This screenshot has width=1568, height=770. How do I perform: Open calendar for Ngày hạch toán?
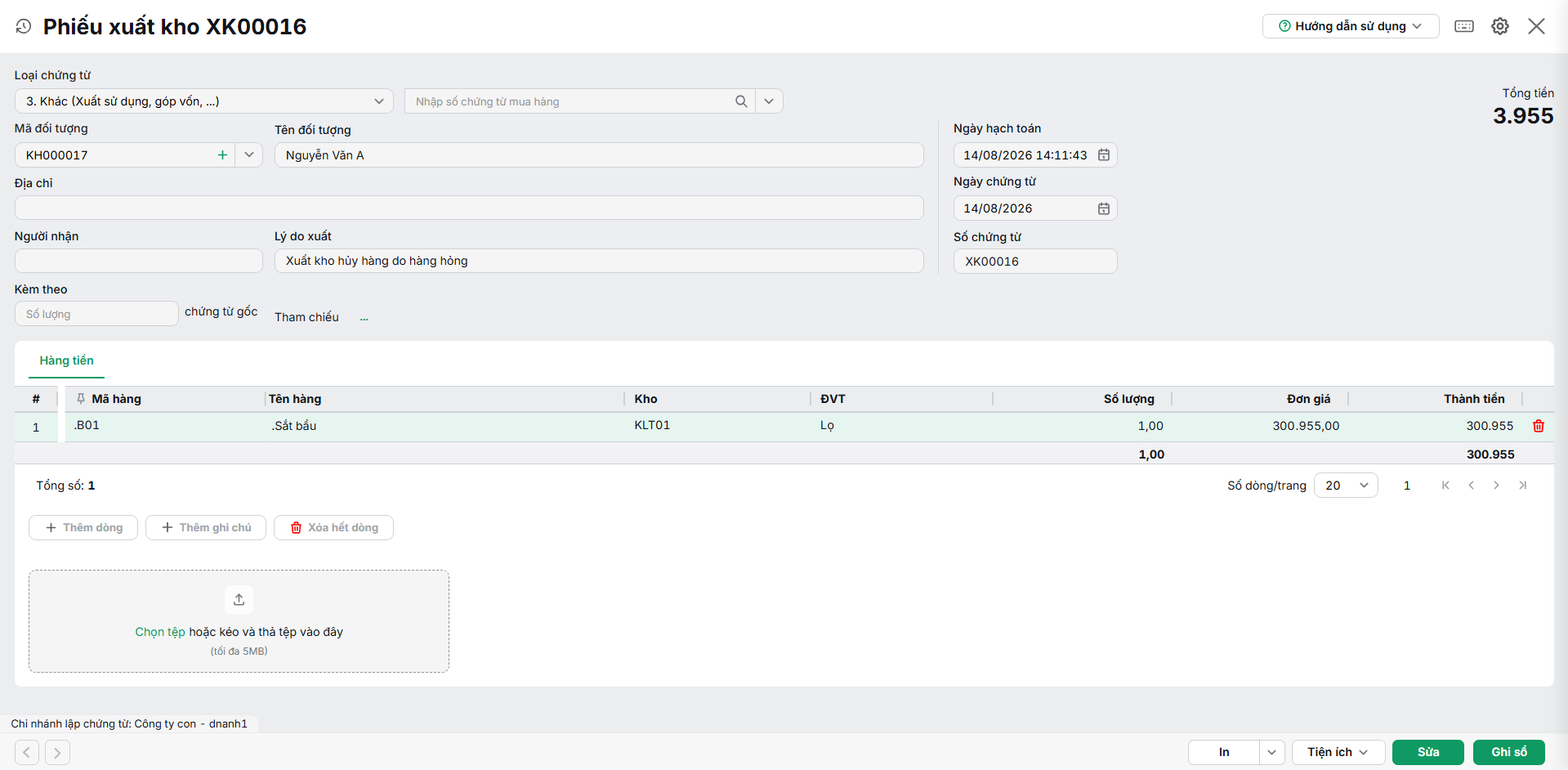pyautogui.click(x=1104, y=155)
